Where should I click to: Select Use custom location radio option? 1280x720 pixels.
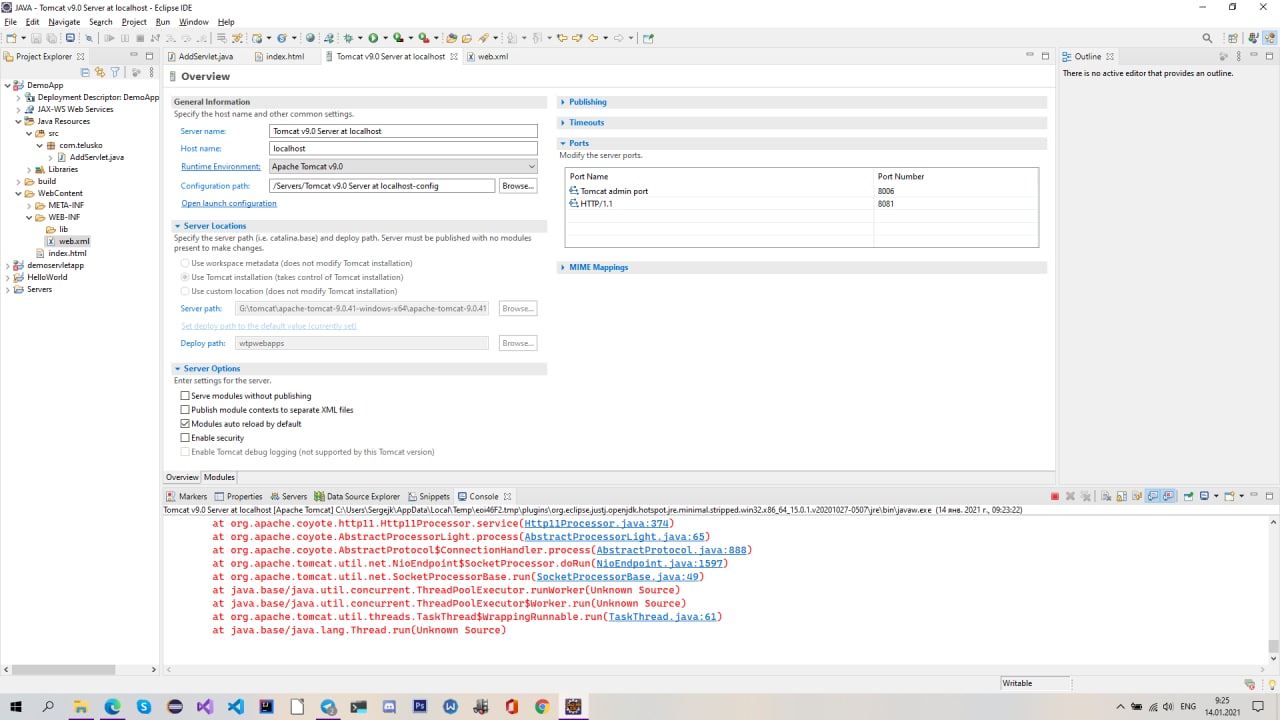point(185,291)
